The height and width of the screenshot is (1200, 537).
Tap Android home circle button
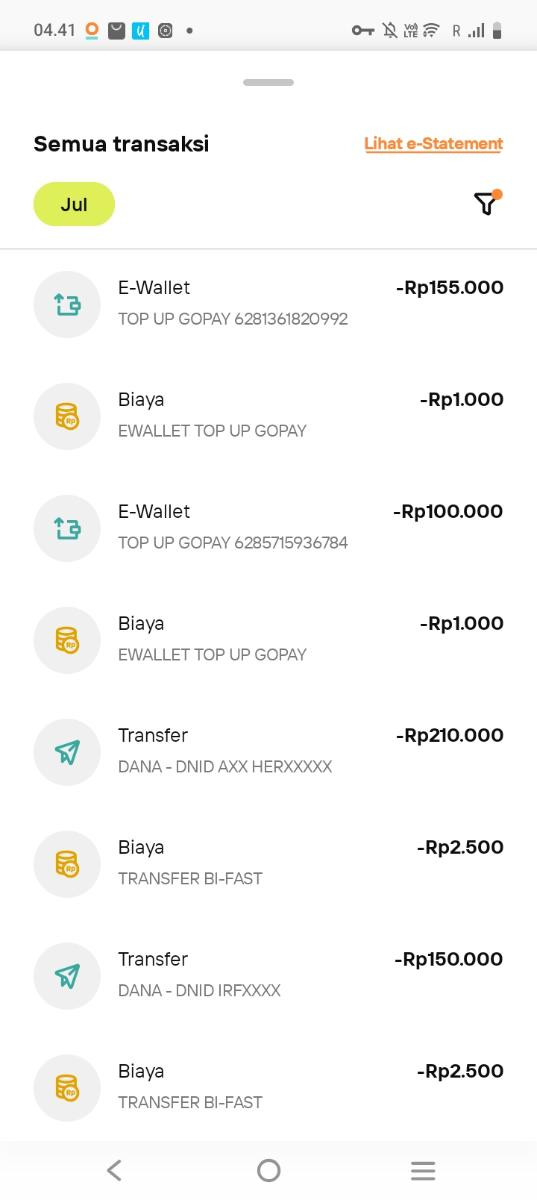[268, 1170]
